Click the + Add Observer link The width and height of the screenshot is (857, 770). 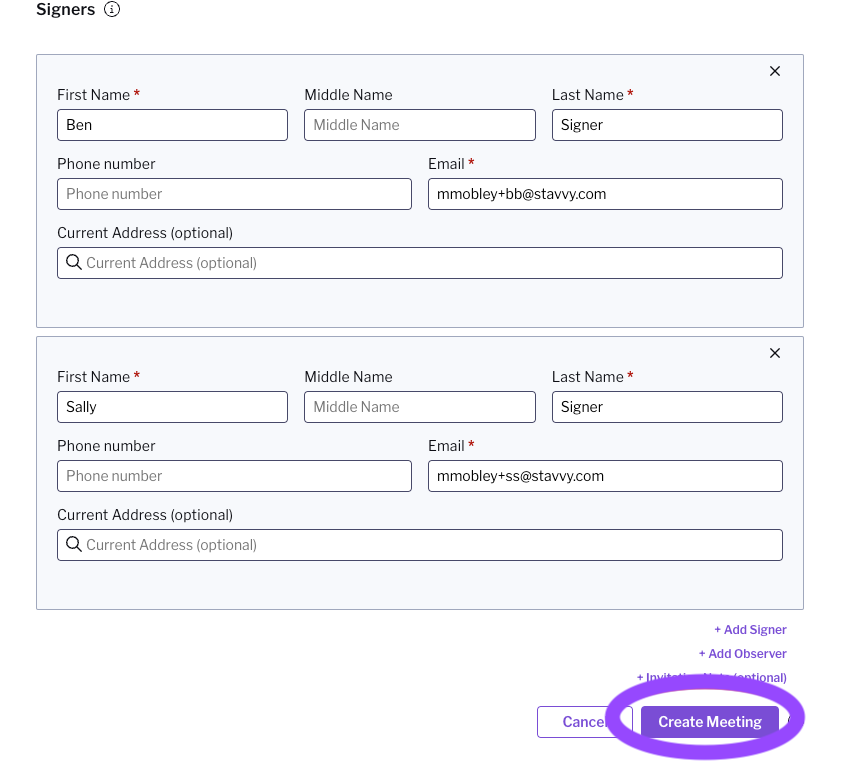point(742,654)
